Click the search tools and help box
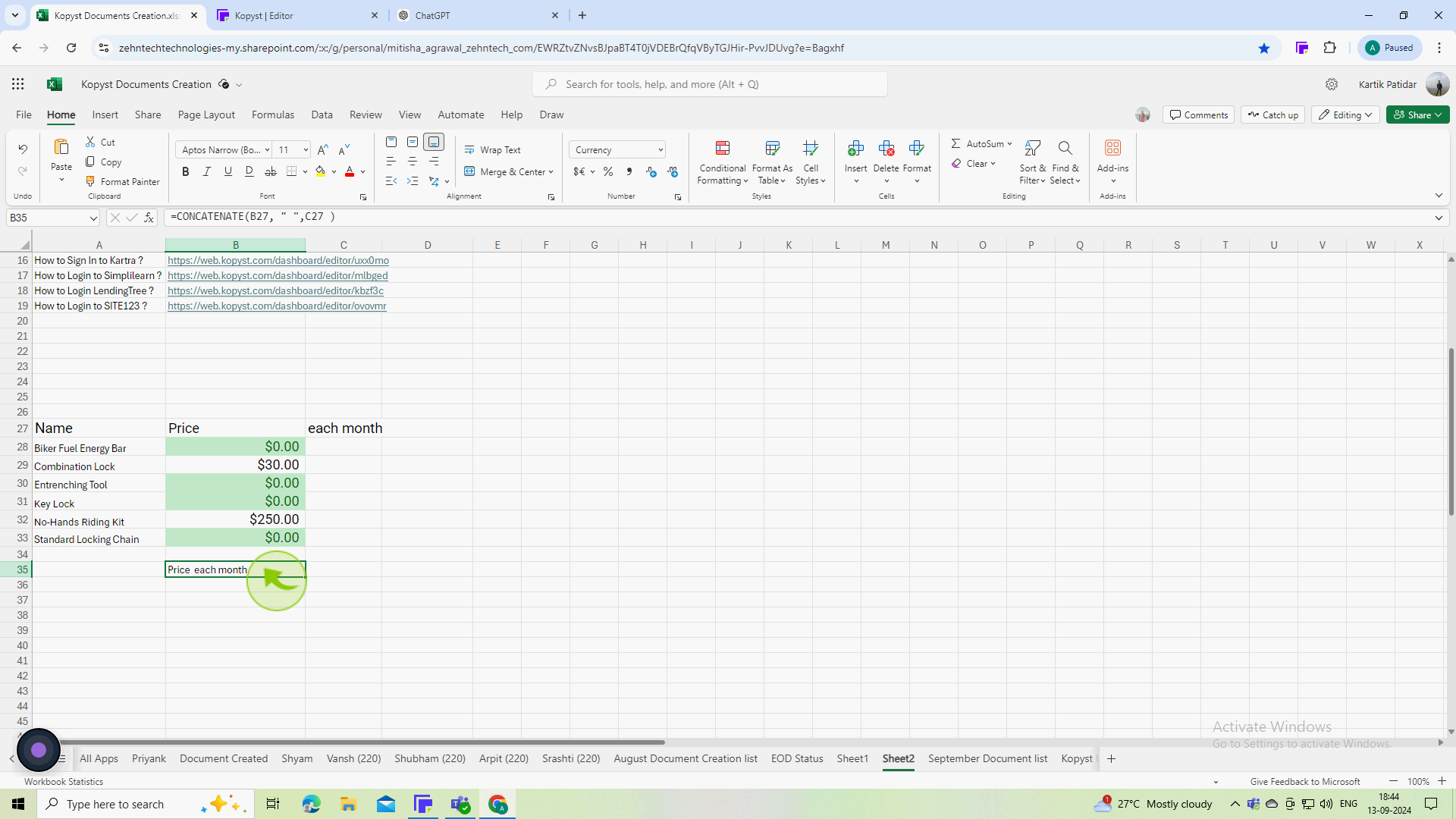Viewport: 1456px width, 819px height. pyautogui.click(x=710, y=85)
